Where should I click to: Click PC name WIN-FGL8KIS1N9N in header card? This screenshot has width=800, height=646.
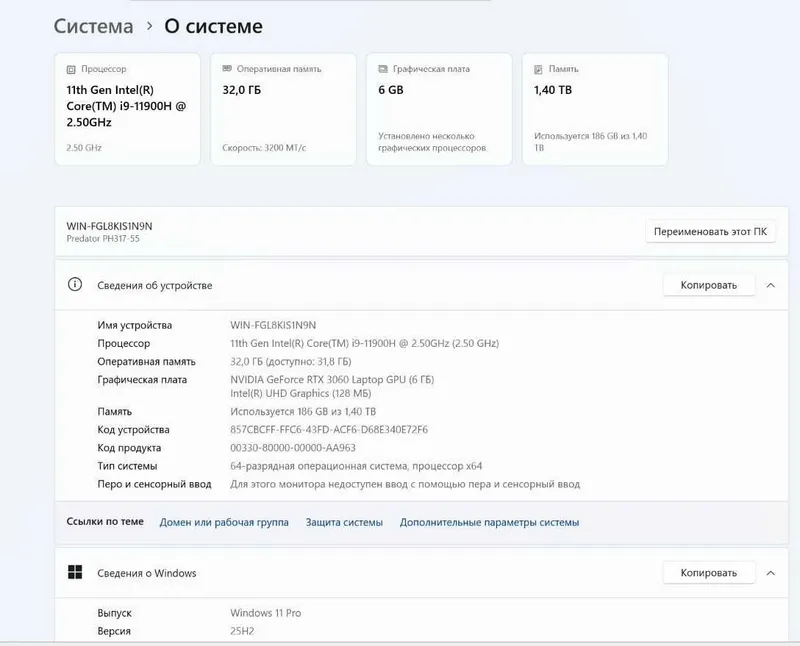click(109, 226)
